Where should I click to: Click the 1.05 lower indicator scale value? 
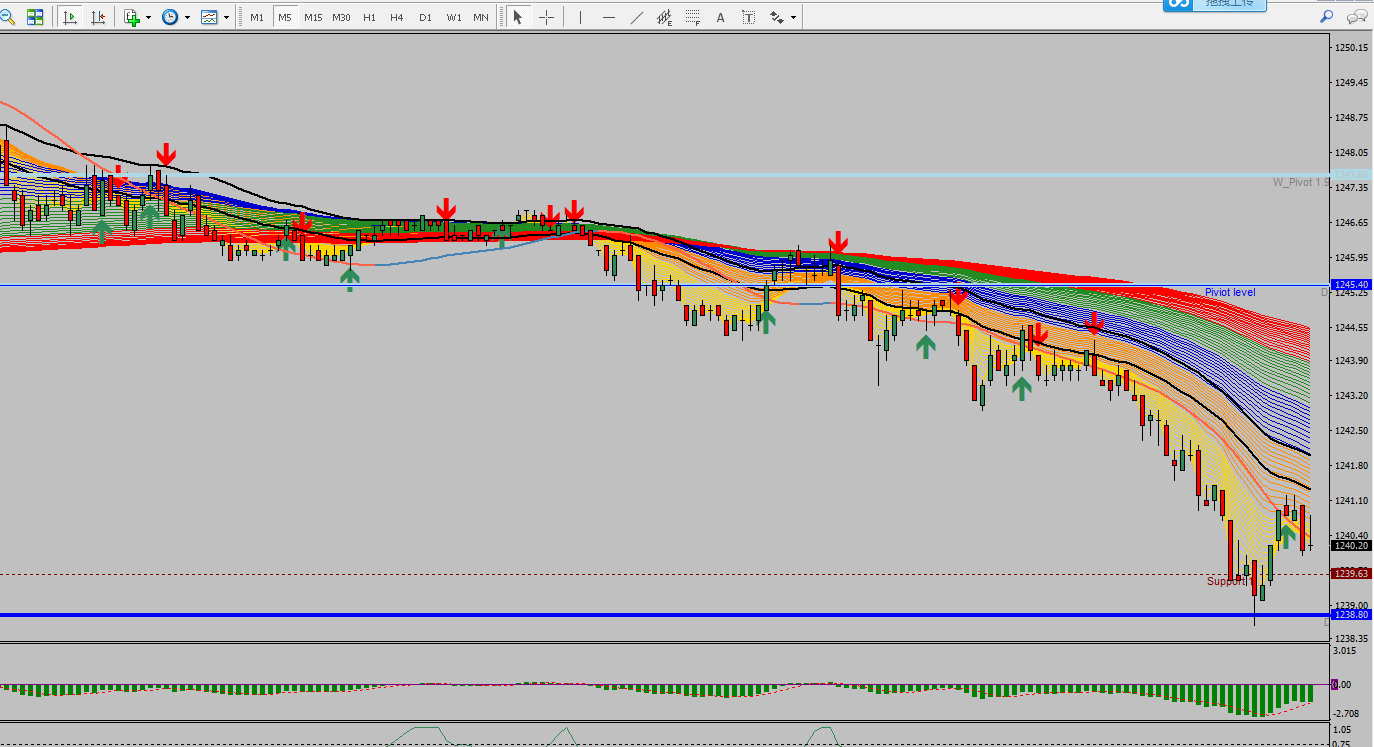[x=1343, y=730]
